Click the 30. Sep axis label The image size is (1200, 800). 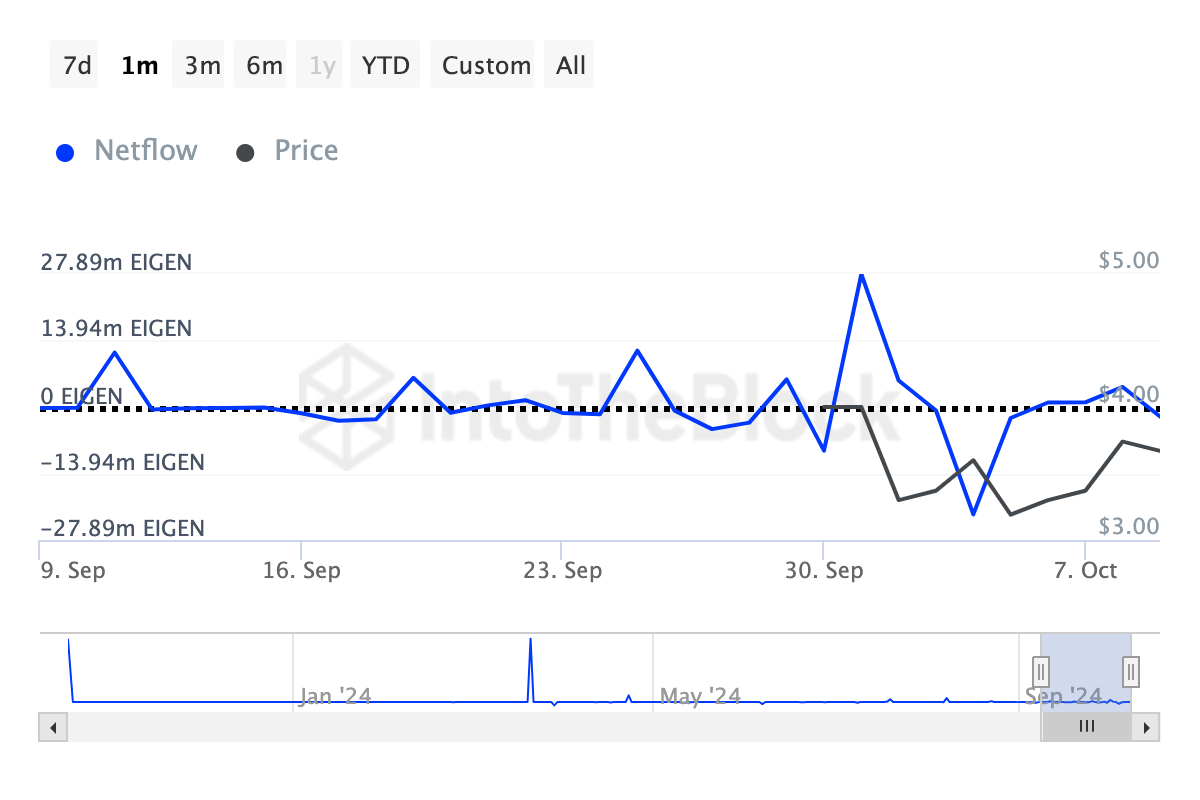coord(824,570)
